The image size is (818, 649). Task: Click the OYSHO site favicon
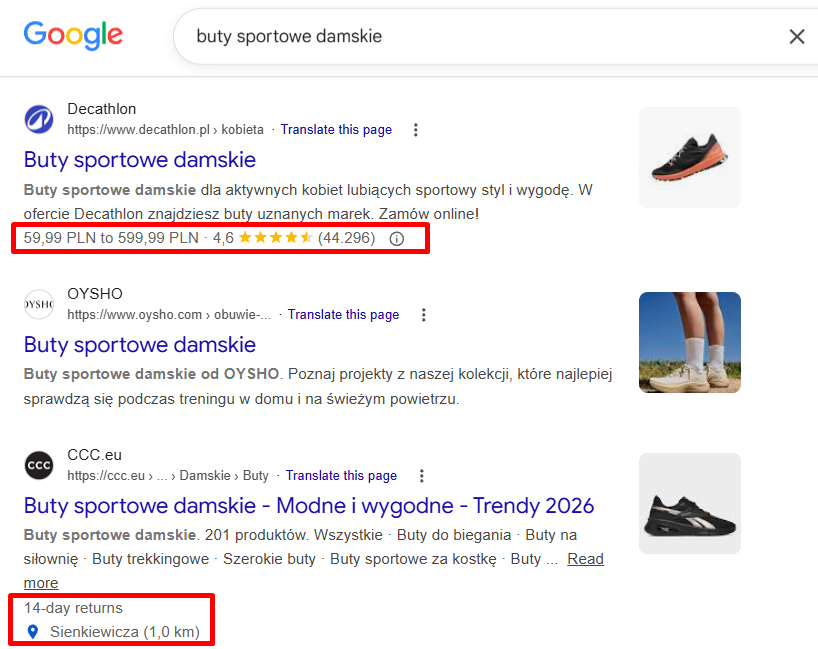[39, 304]
